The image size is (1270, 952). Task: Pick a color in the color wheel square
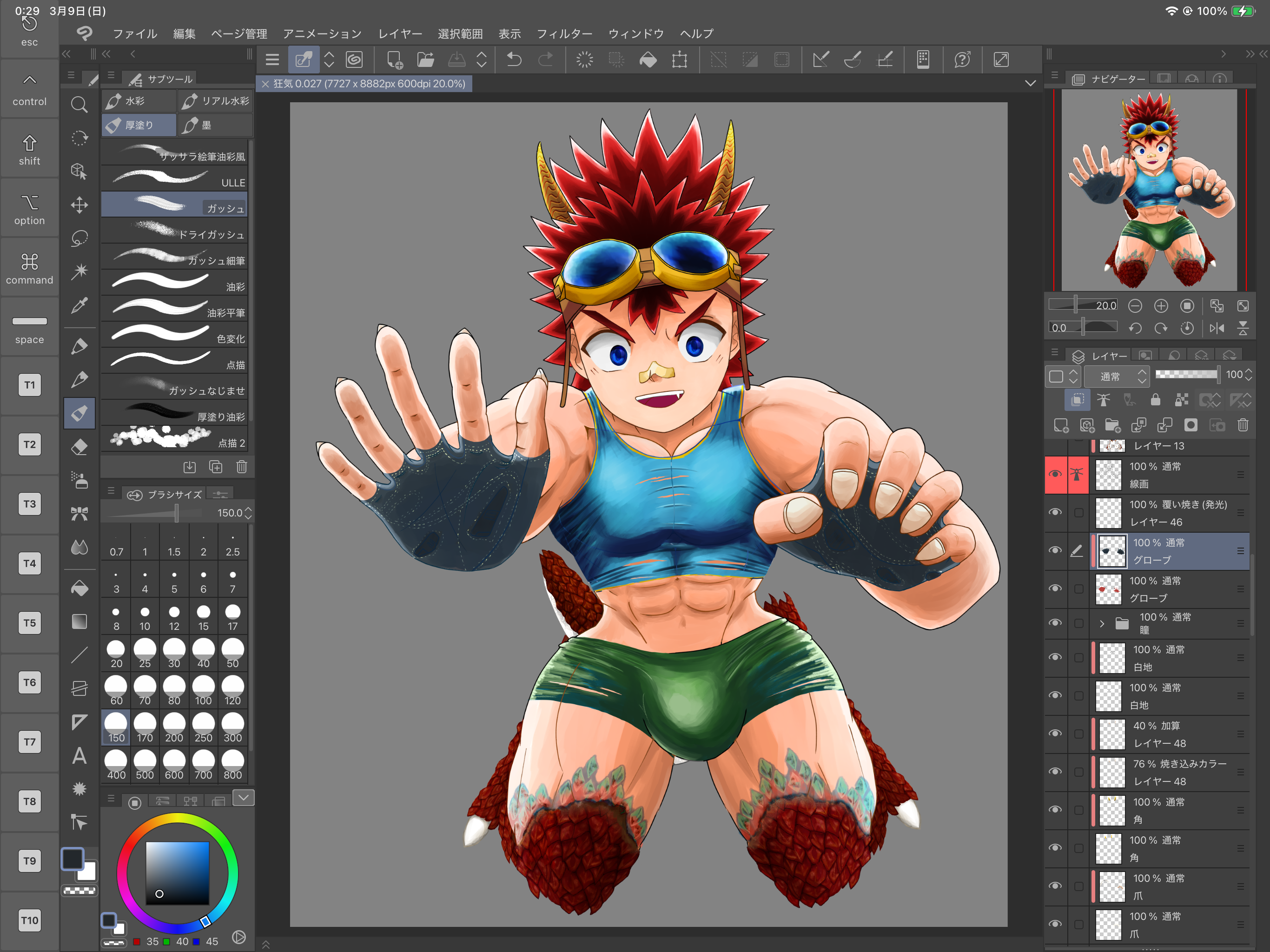click(178, 873)
